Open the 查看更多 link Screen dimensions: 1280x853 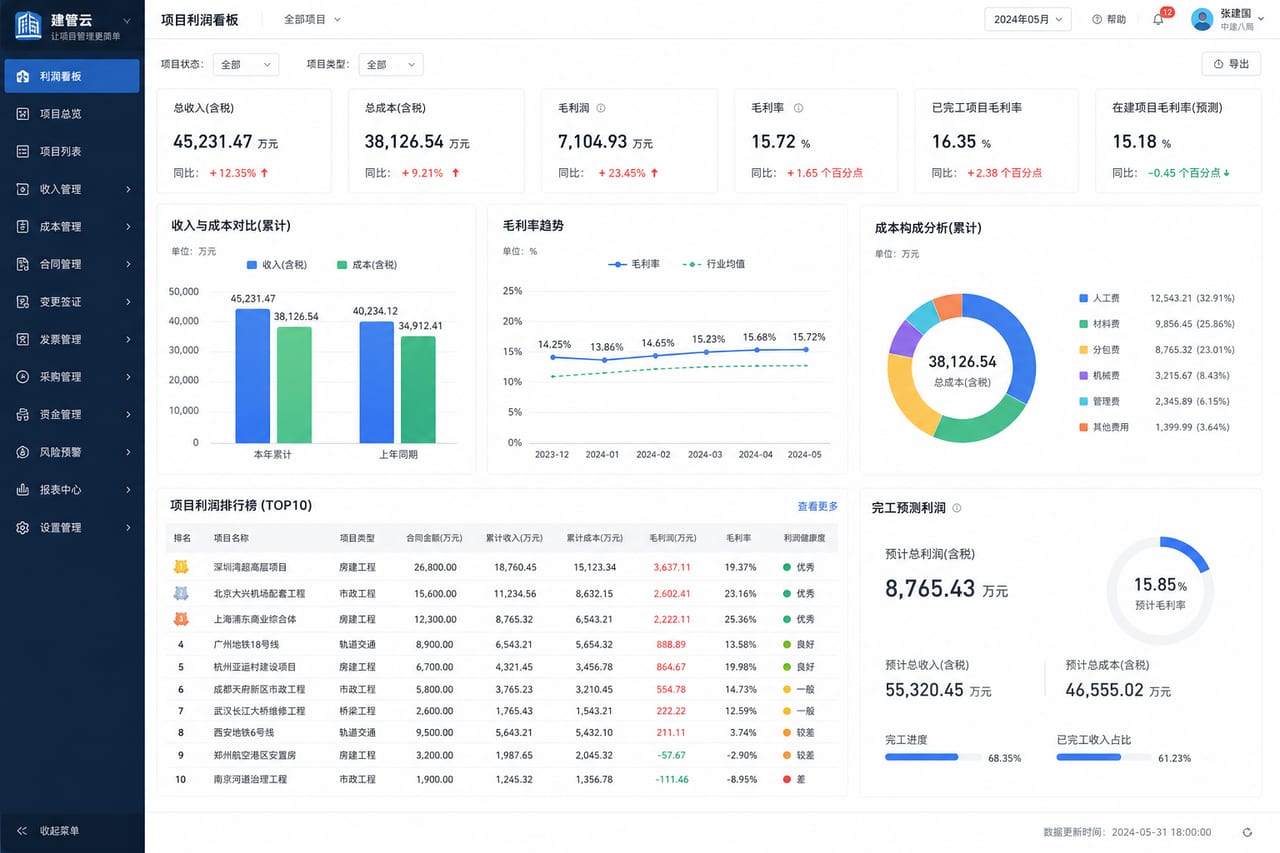coord(817,507)
